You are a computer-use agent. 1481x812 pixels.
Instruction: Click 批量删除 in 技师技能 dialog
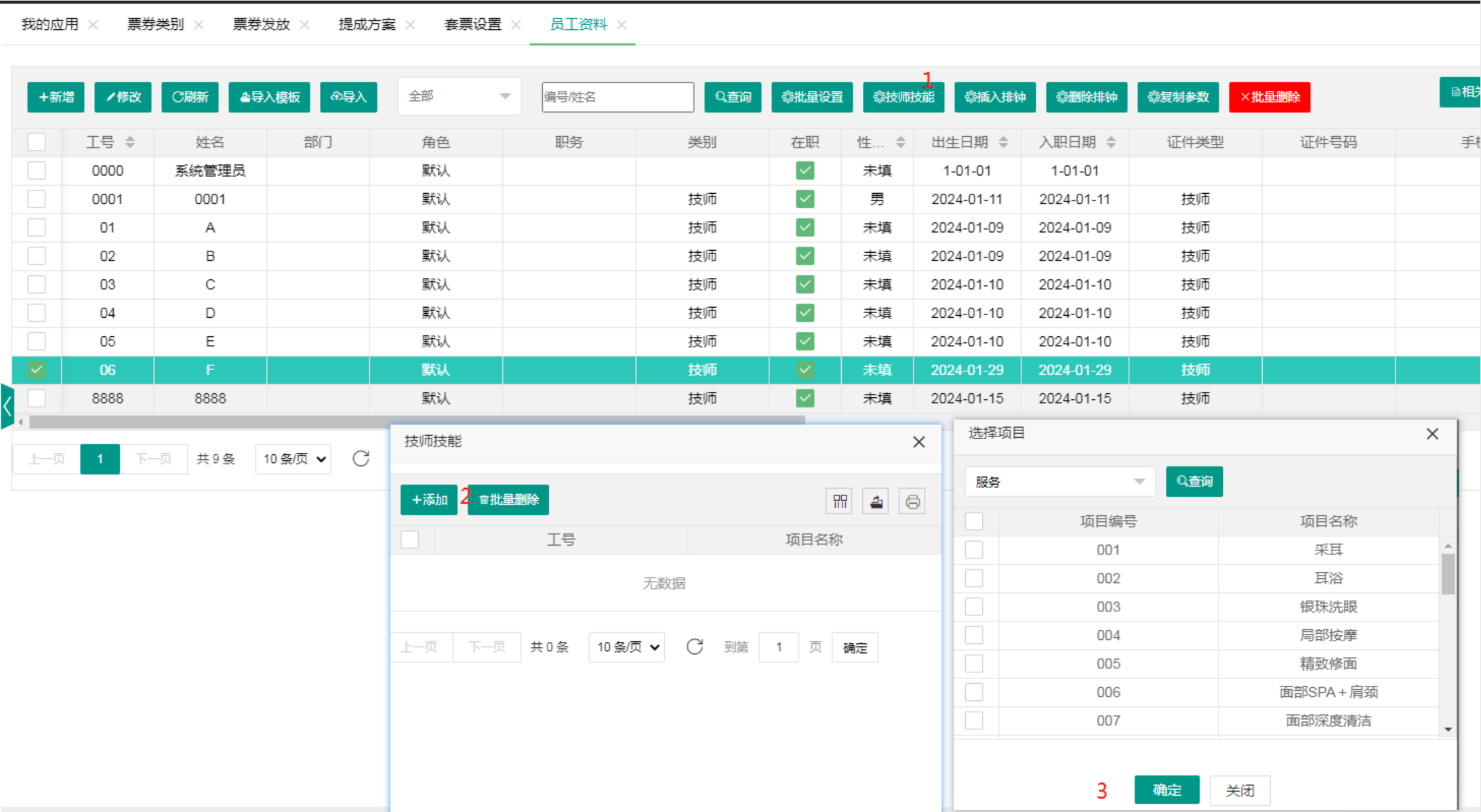(508, 500)
